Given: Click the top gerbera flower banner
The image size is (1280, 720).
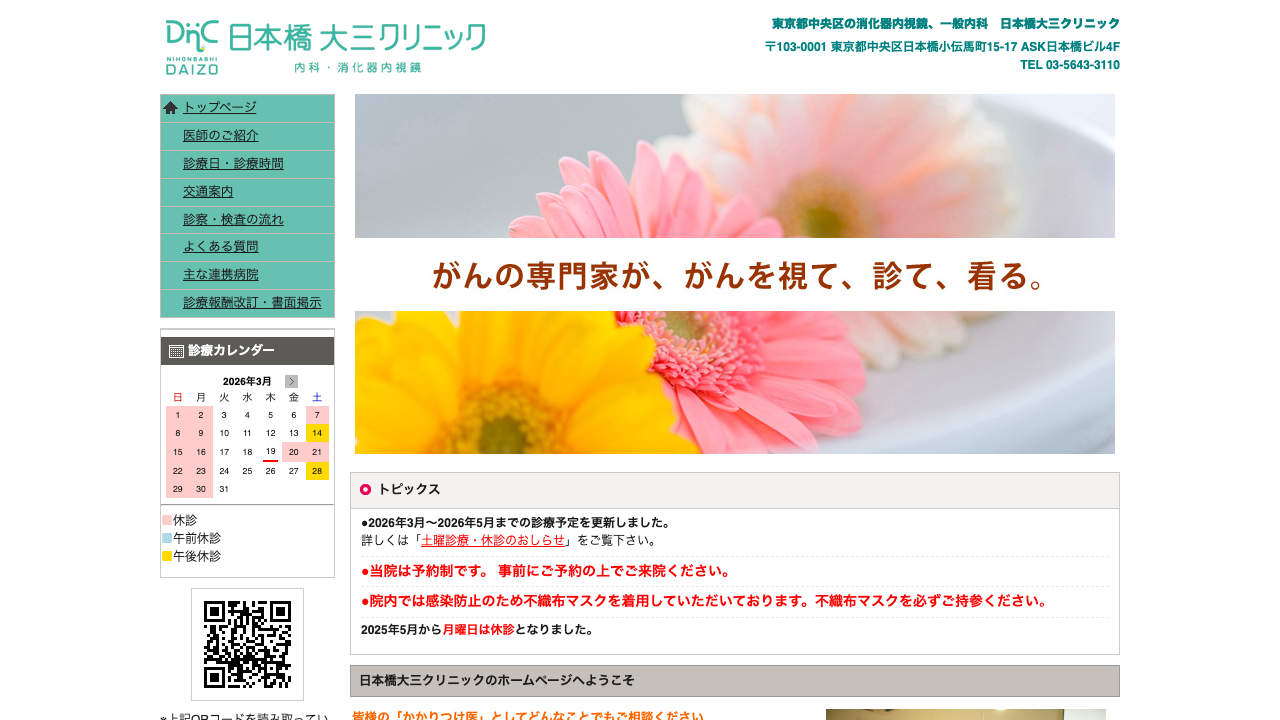Looking at the screenshot, I should (735, 166).
